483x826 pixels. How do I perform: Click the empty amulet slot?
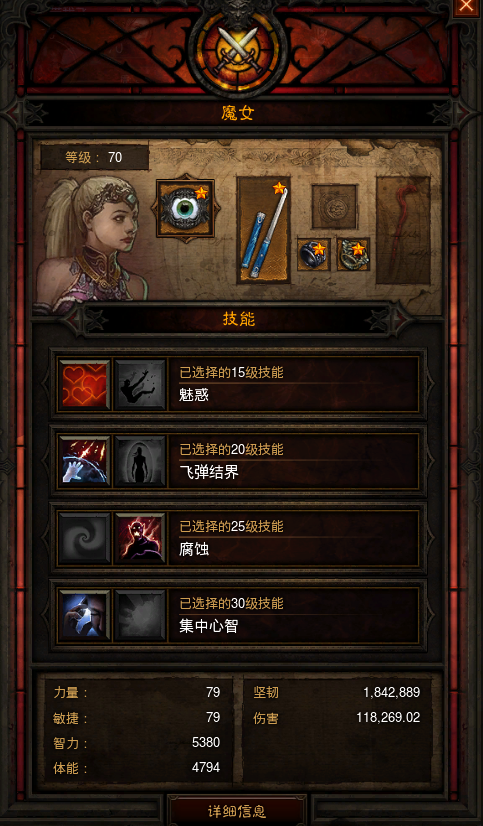click(334, 206)
